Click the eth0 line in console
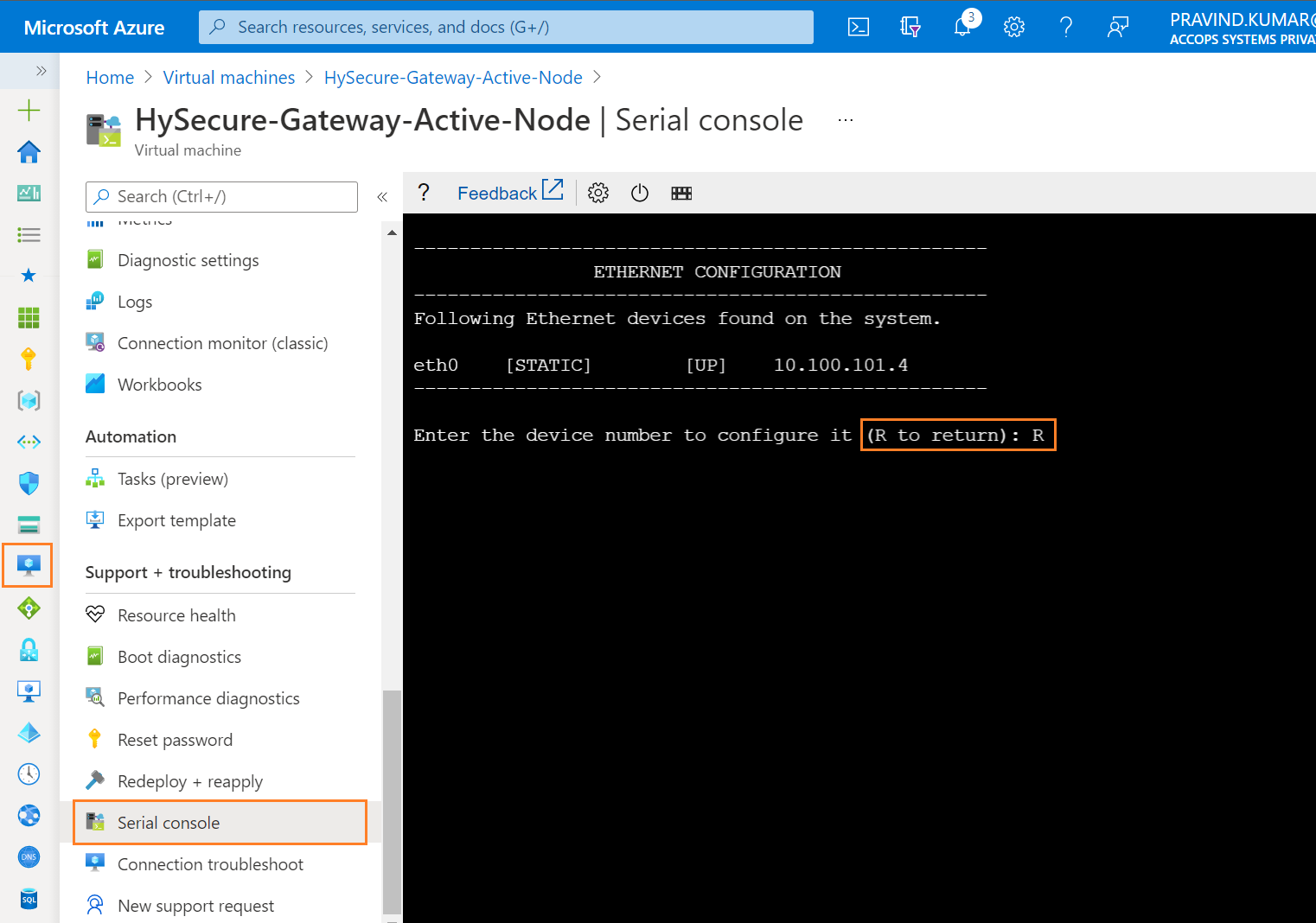The height and width of the screenshot is (923, 1316). pyautogui.click(x=661, y=366)
